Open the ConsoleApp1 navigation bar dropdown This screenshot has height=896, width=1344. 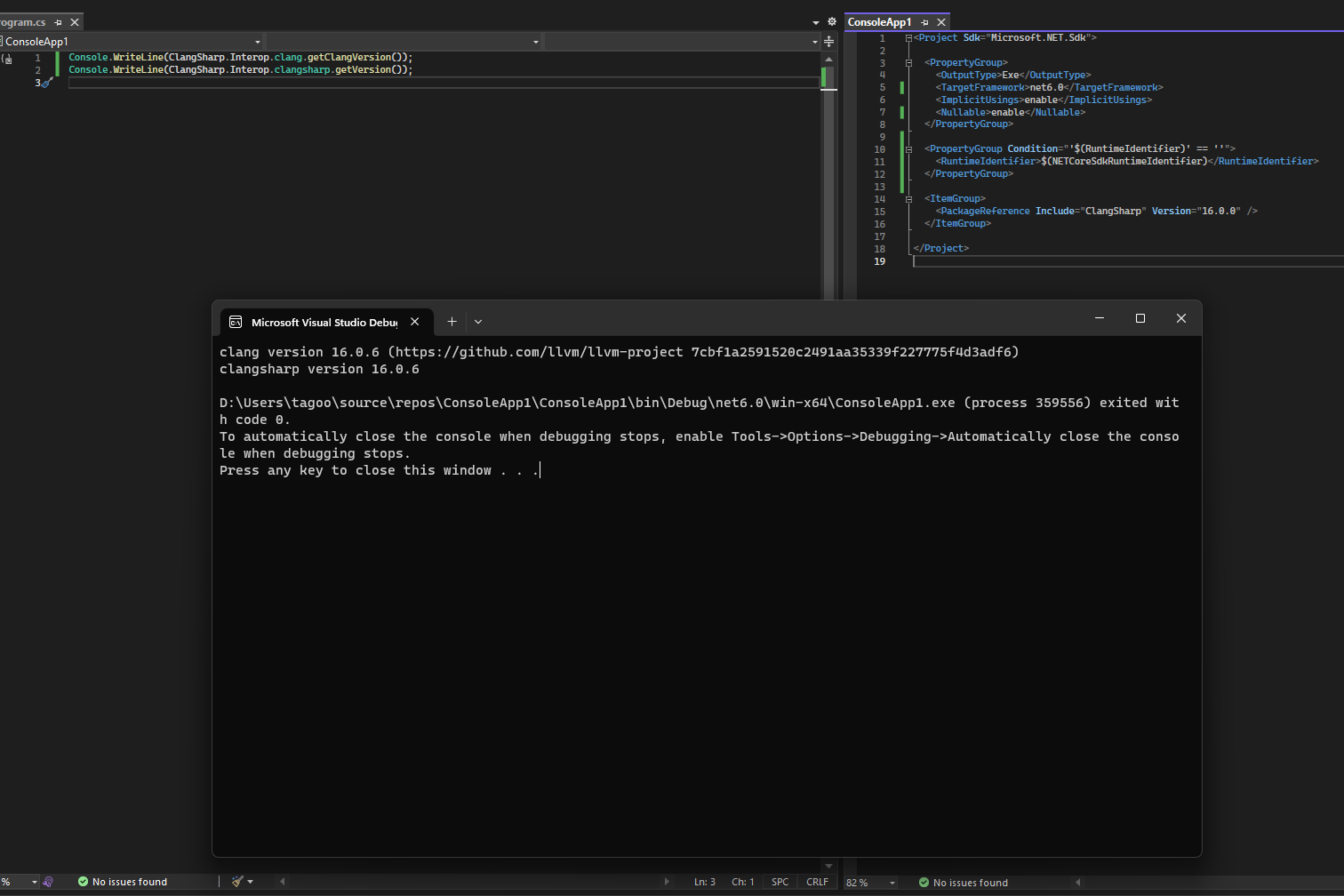coord(256,41)
